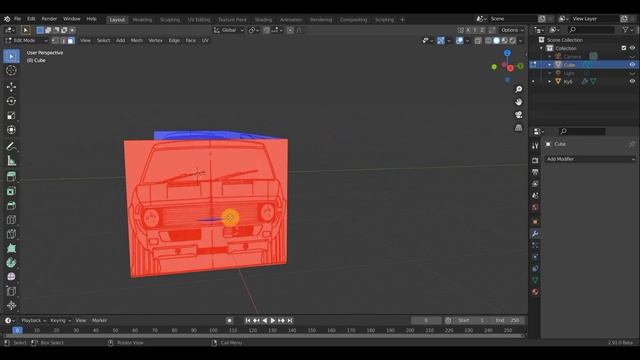Open the Vertex menu in viewport header
This screenshot has width=640, height=360.
tap(155, 40)
